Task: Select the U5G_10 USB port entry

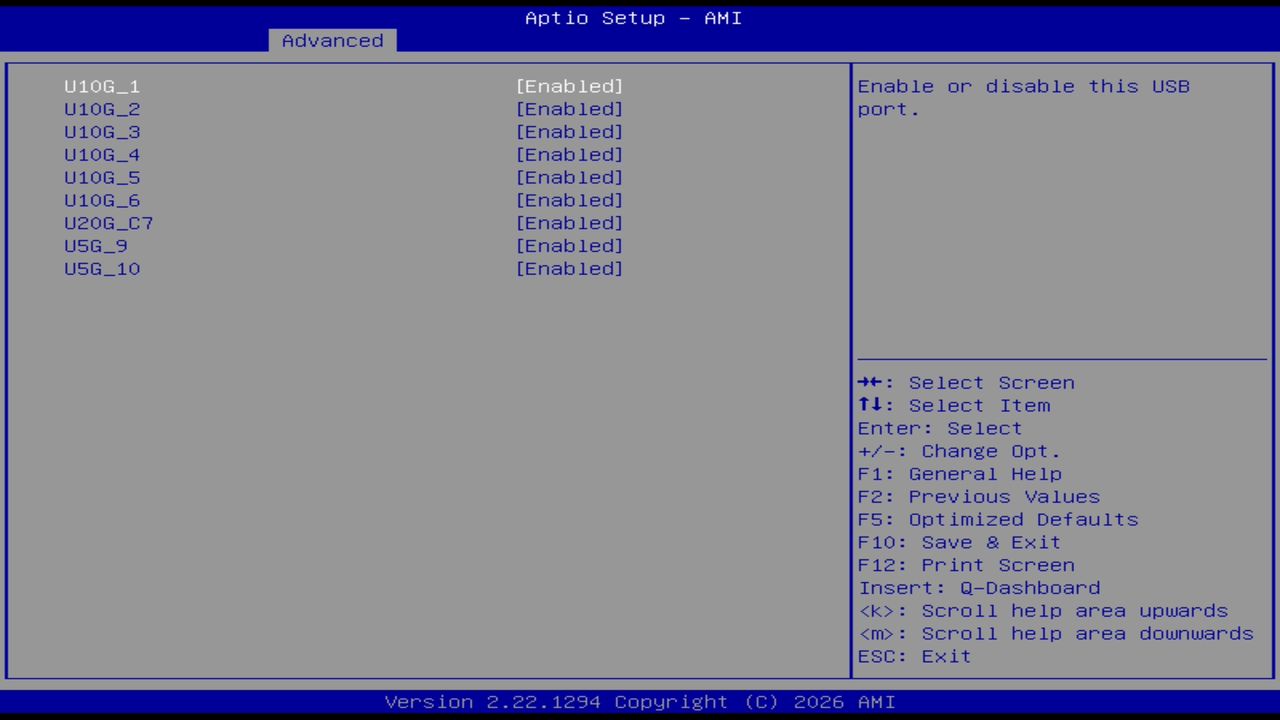Action: (101, 268)
